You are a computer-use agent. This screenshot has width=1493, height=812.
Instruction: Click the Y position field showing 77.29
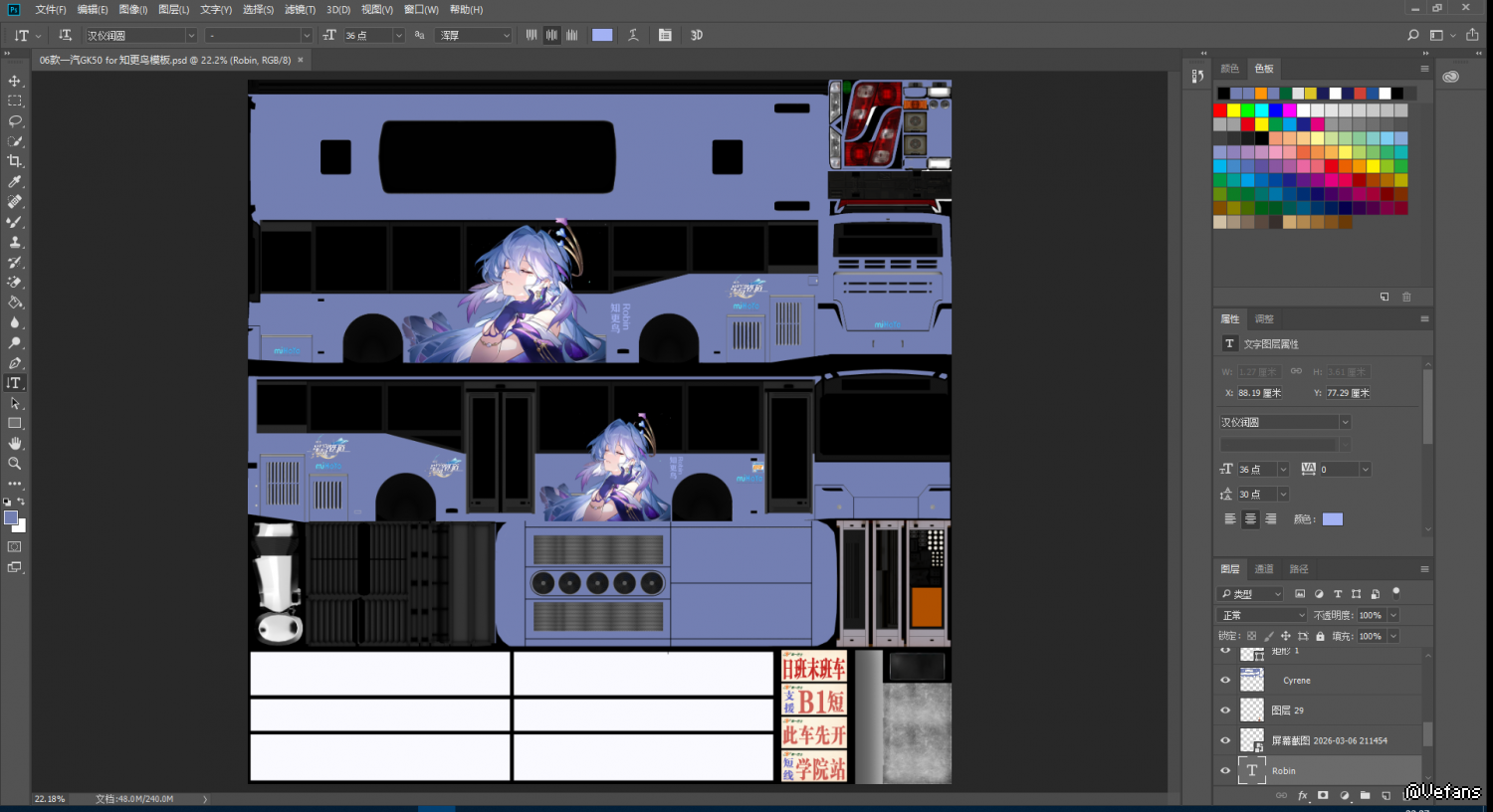pos(1348,393)
